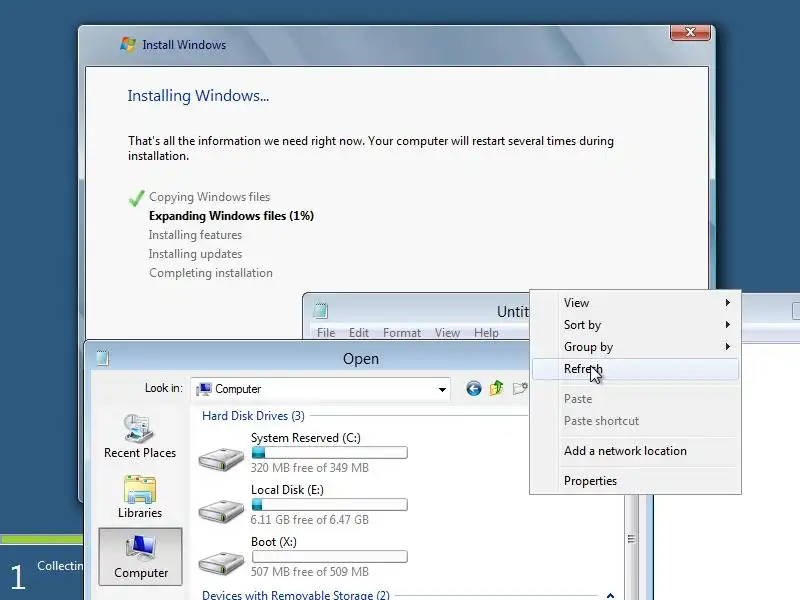Click the Look in combo box field
The height and width of the screenshot is (600, 800).
click(x=321, y=390)
